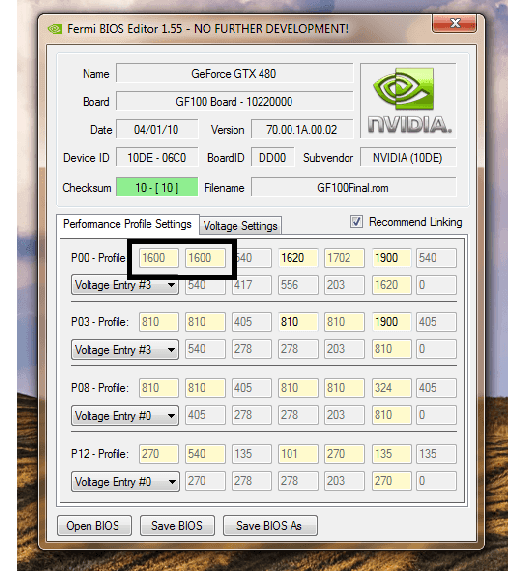Viewport: 508px width, 571px height.
Task: Click the P00 row 417 value field
Action: pyautogui.click(x=252, y=285)
